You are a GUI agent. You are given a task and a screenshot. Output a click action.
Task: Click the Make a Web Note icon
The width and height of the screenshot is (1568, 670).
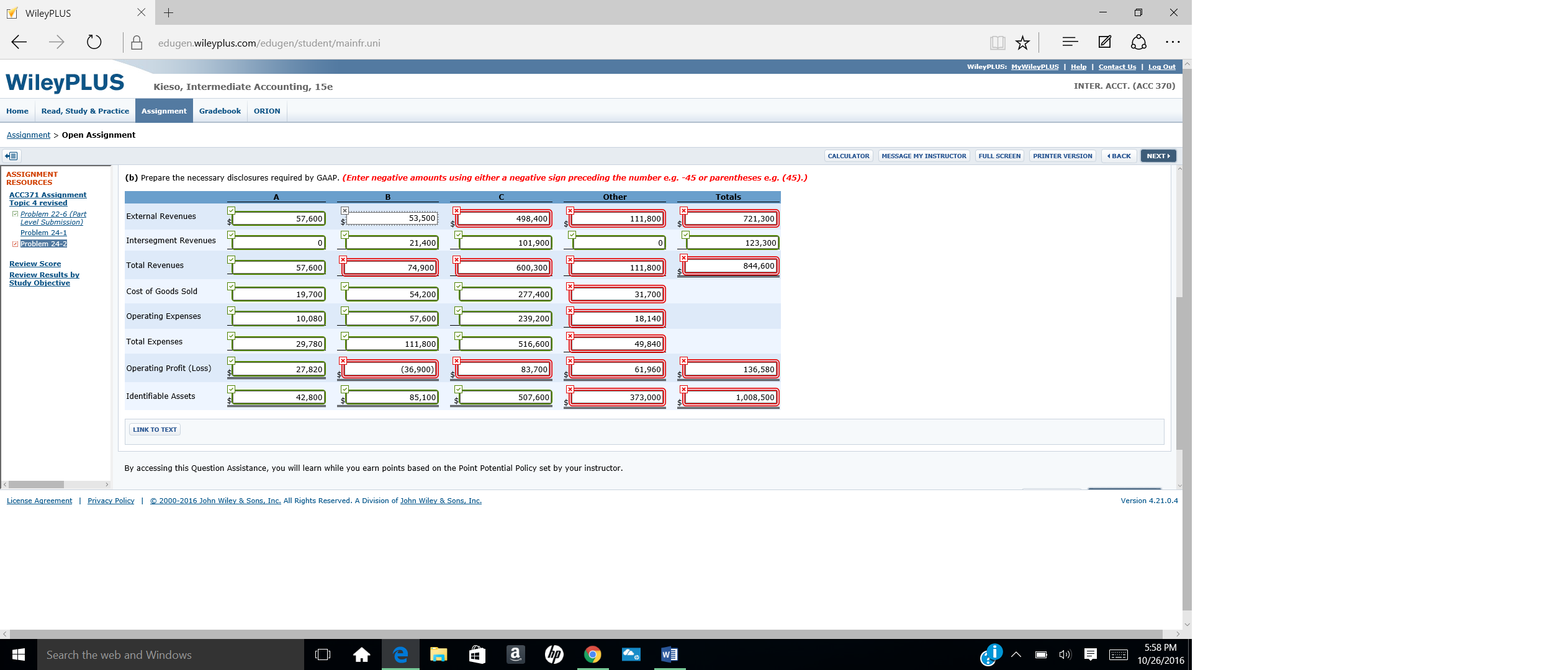click(x=1105, y=42)
